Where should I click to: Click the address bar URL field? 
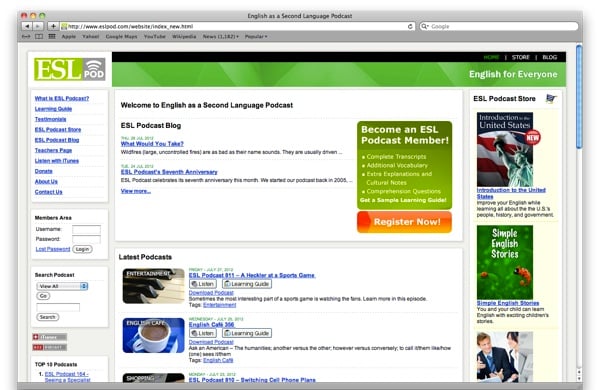pyautogui.click(x=237, y=26)
